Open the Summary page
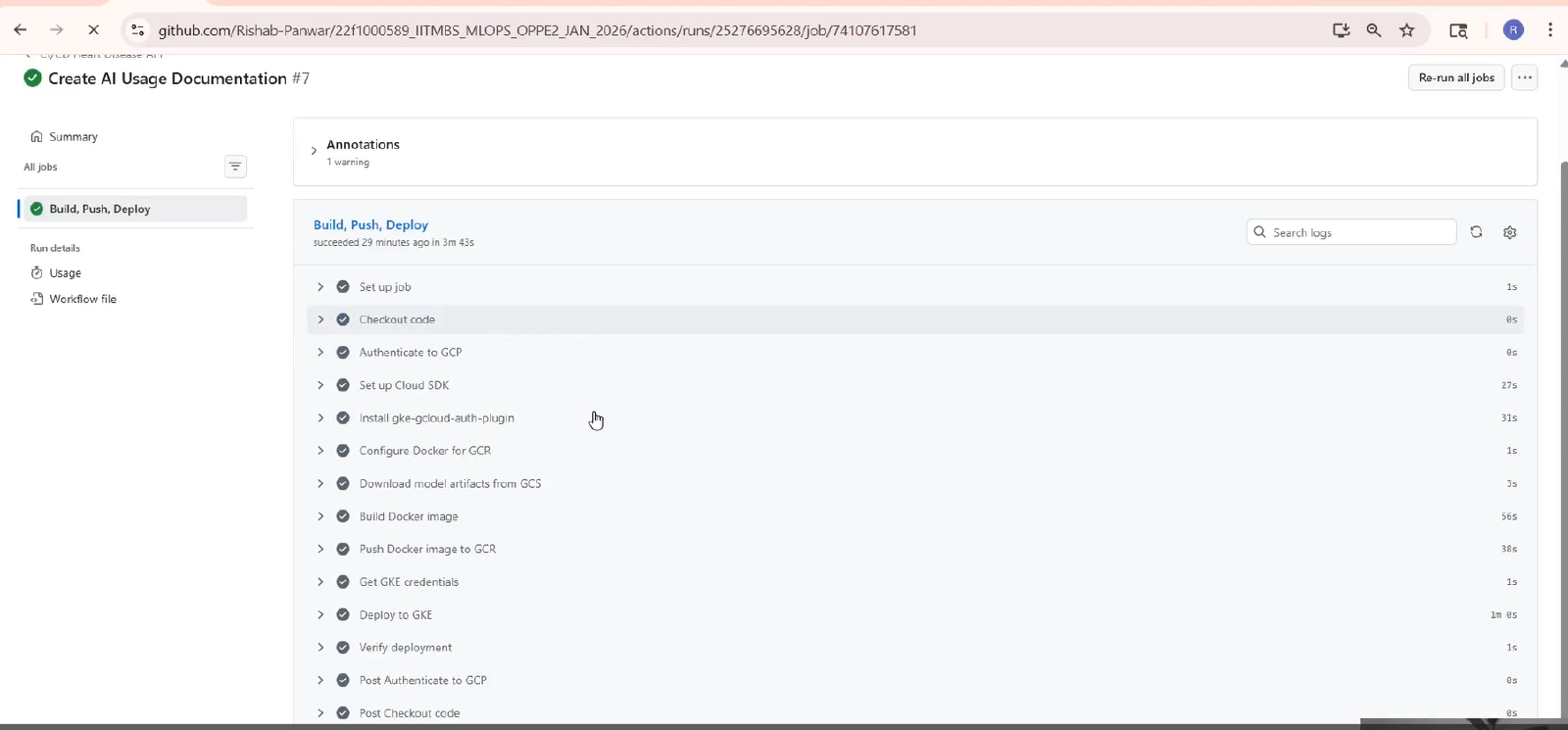 pyautogui.click(x=73, y=137)
